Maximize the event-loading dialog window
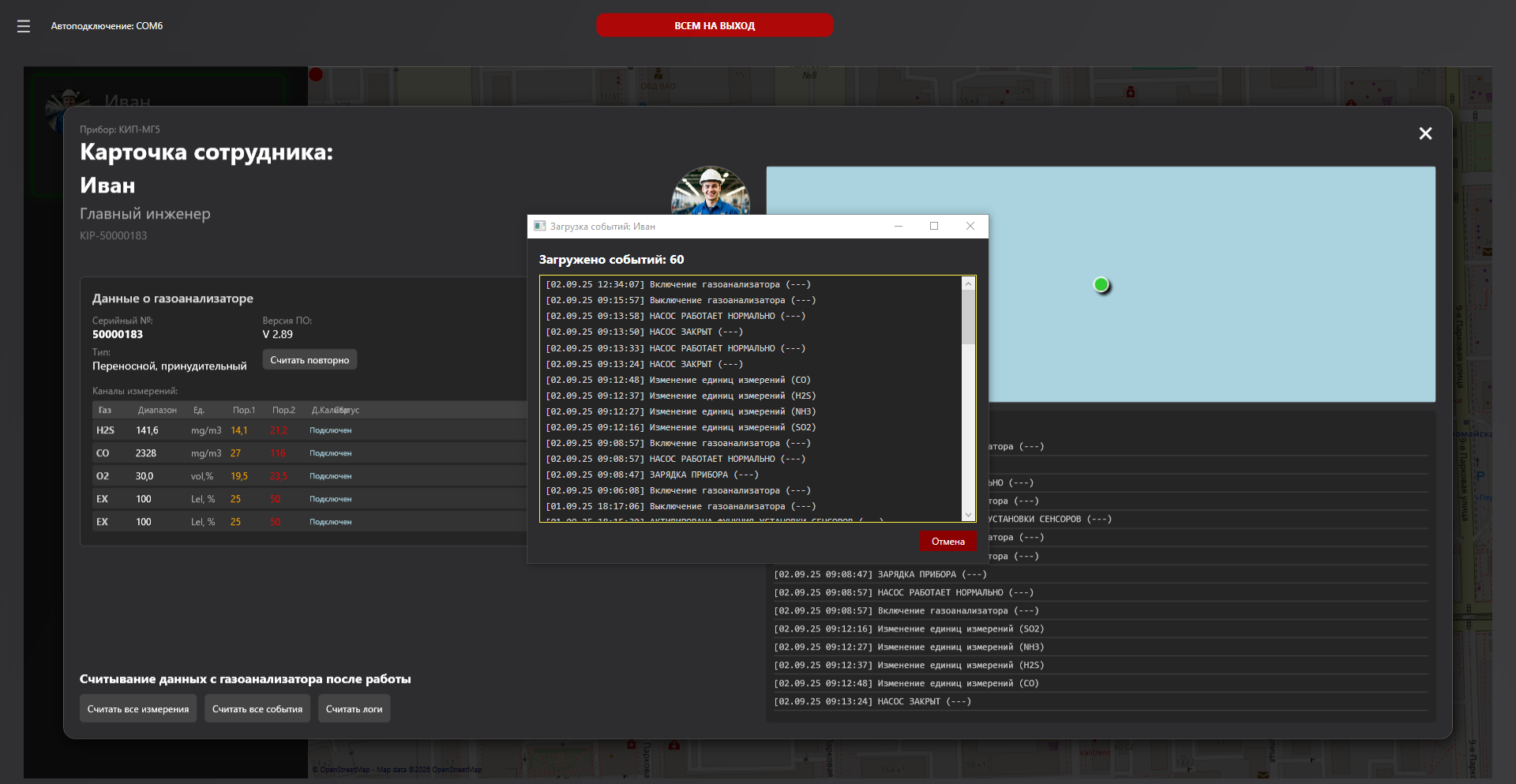The height and width of the screenshot is (784, 1516). click(x=934, y=227)
